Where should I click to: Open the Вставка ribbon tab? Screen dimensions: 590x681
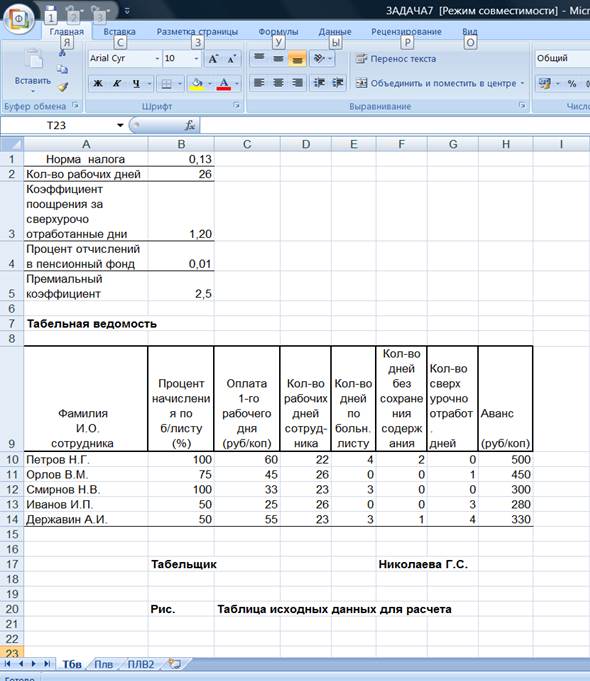click(x=119, y=32)
